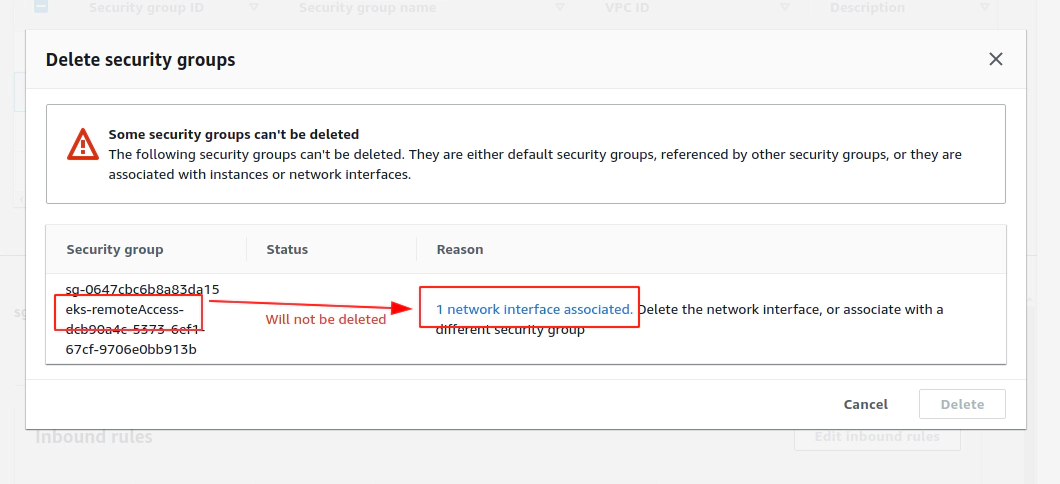Click the Security group name column header

(x=367, y=8)
